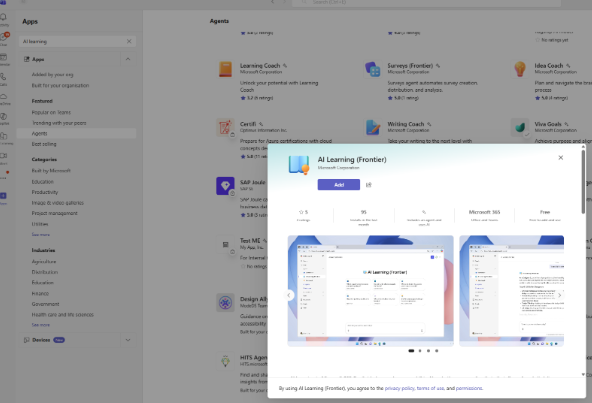Open Learning Coach app title

click(260, 65)
